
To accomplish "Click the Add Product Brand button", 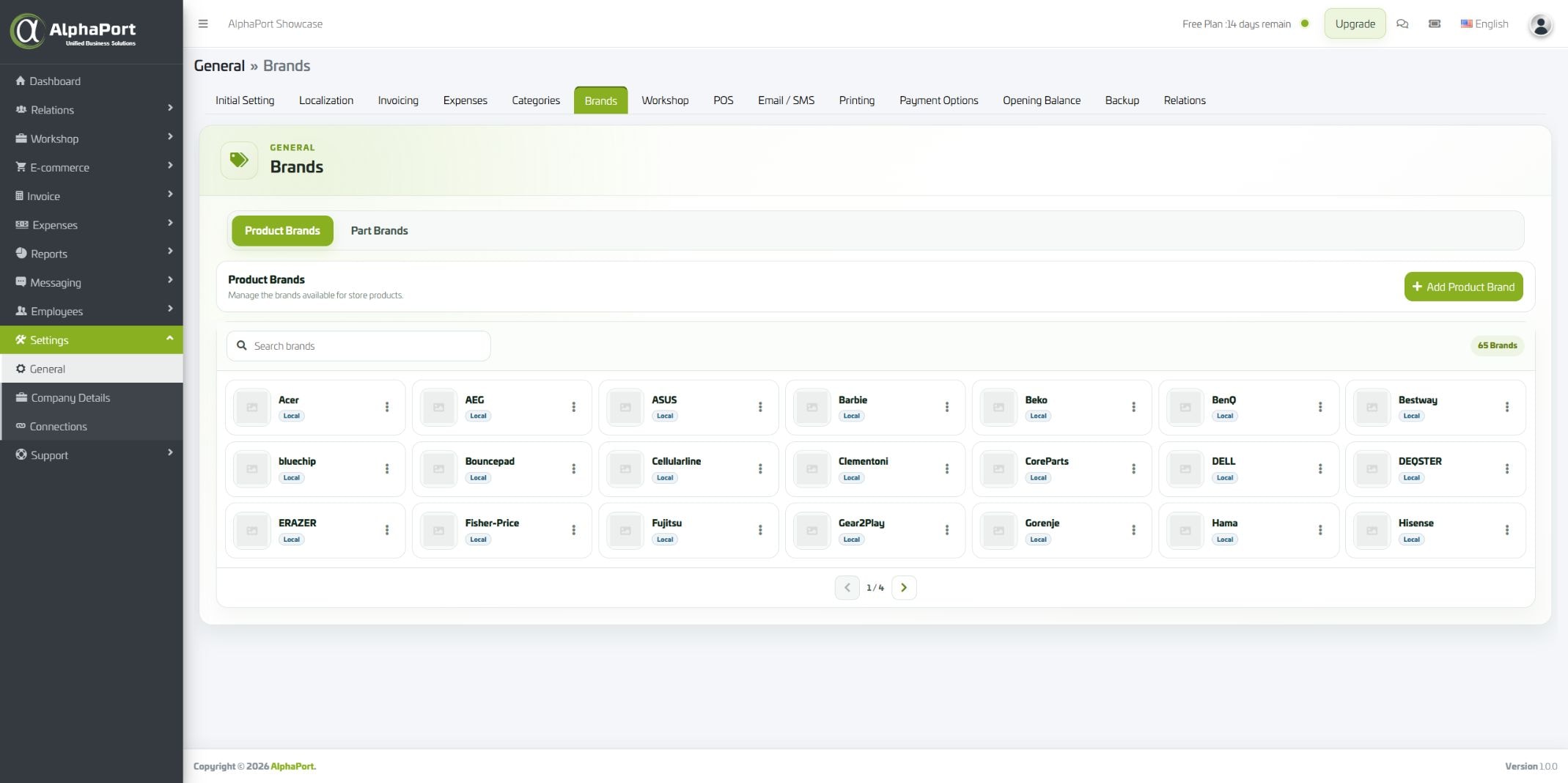I will 1463,287.
